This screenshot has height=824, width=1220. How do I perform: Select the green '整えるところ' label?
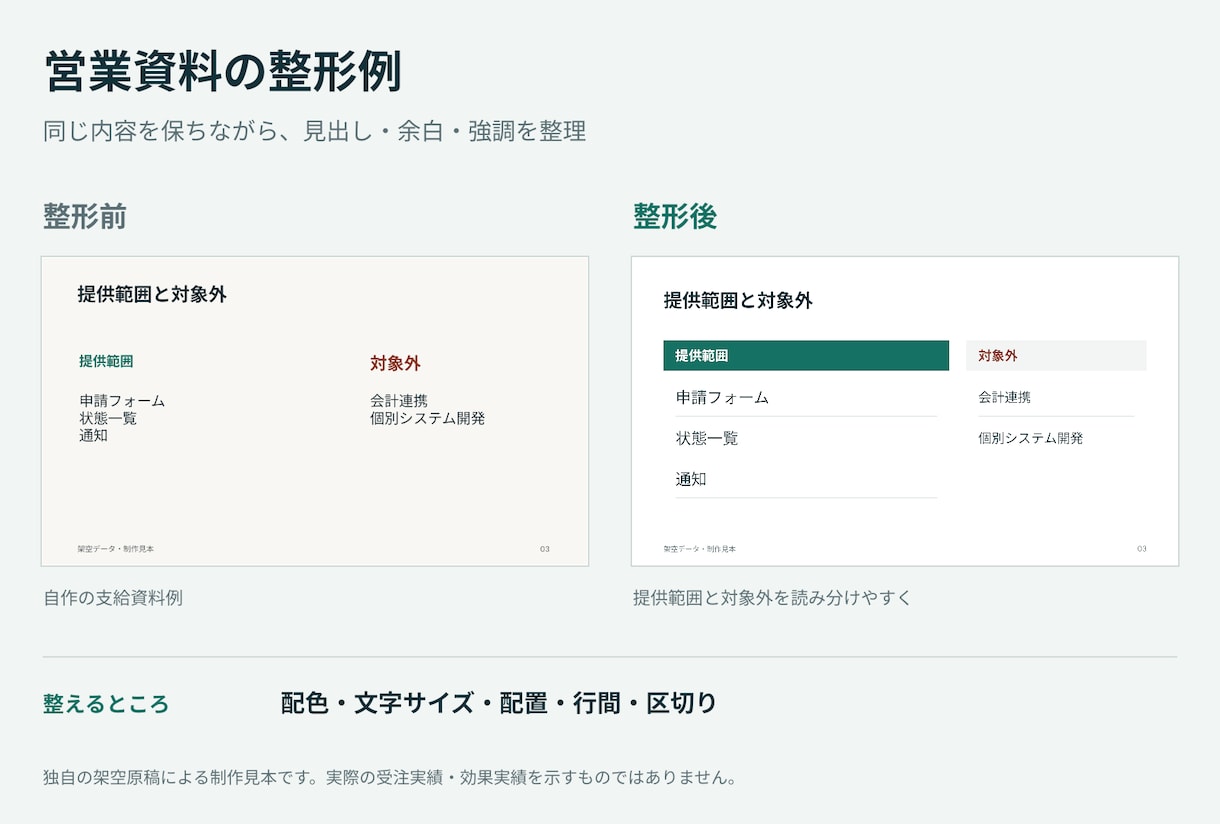106,704
